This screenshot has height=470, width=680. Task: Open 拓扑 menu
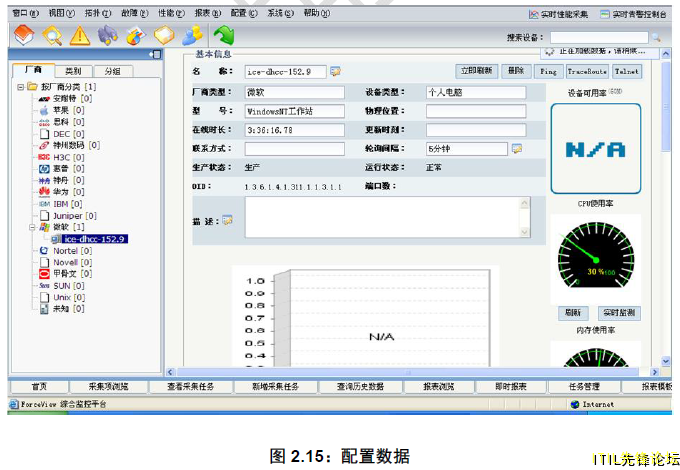tap(98, 13)
